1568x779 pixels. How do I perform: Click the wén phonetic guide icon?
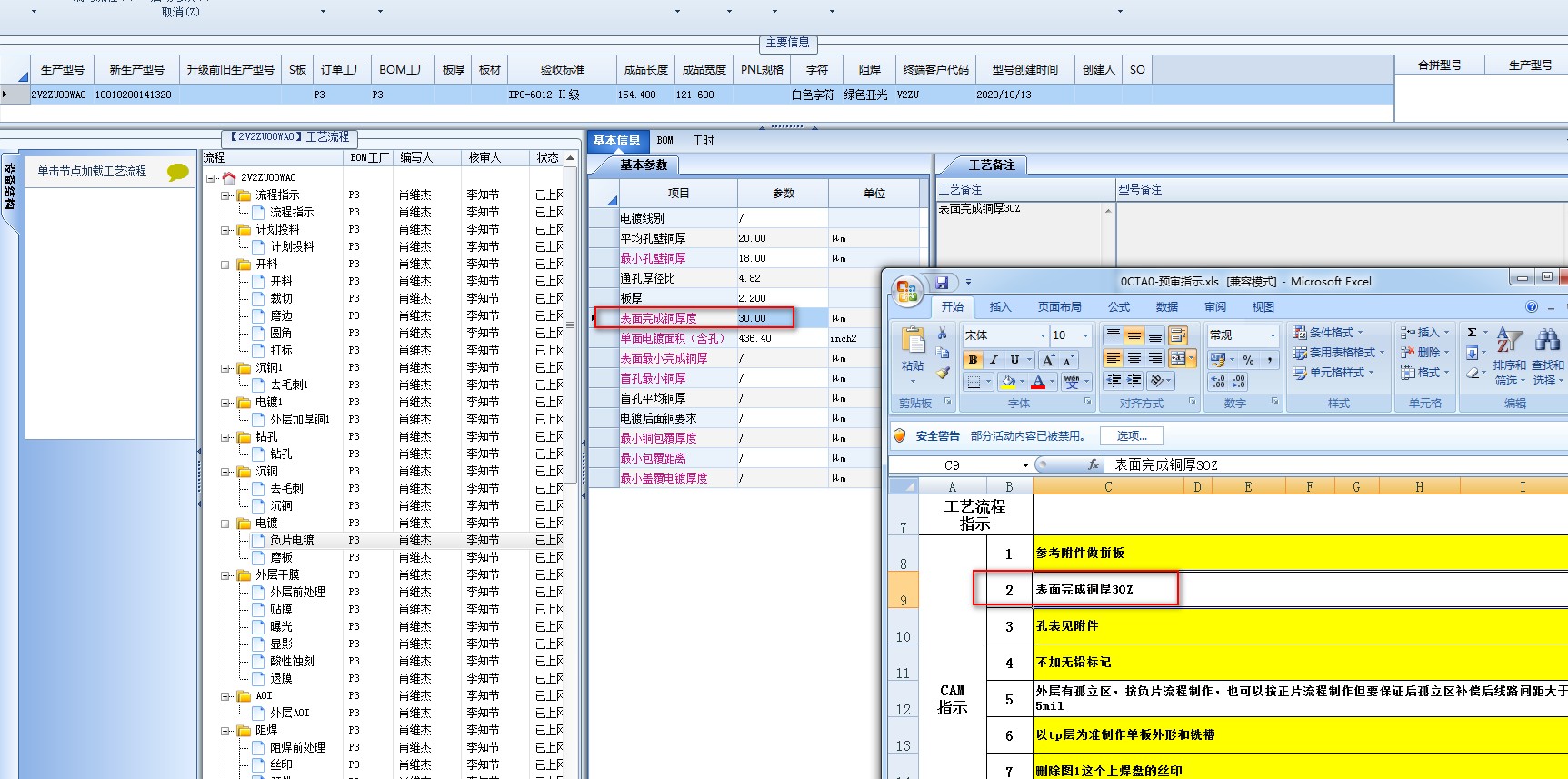click(x=1072, y=381)
